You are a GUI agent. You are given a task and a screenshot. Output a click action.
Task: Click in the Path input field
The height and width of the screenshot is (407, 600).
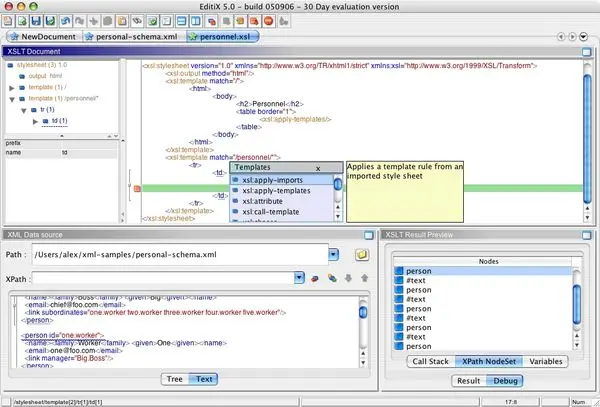coord(181,255)
